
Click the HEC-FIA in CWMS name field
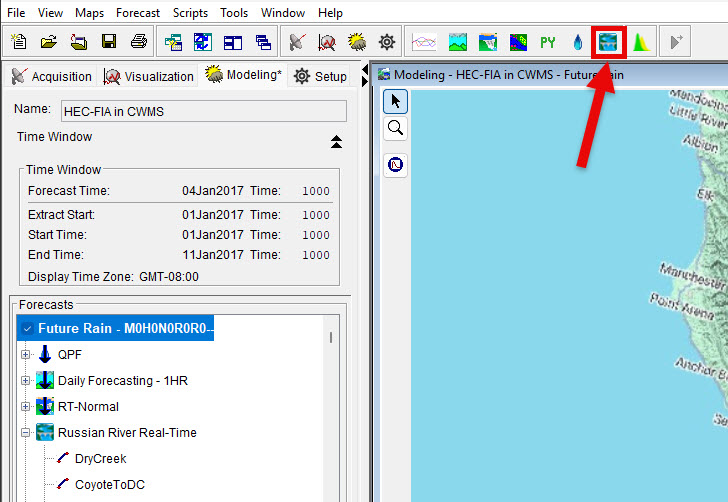pos(203,110)
